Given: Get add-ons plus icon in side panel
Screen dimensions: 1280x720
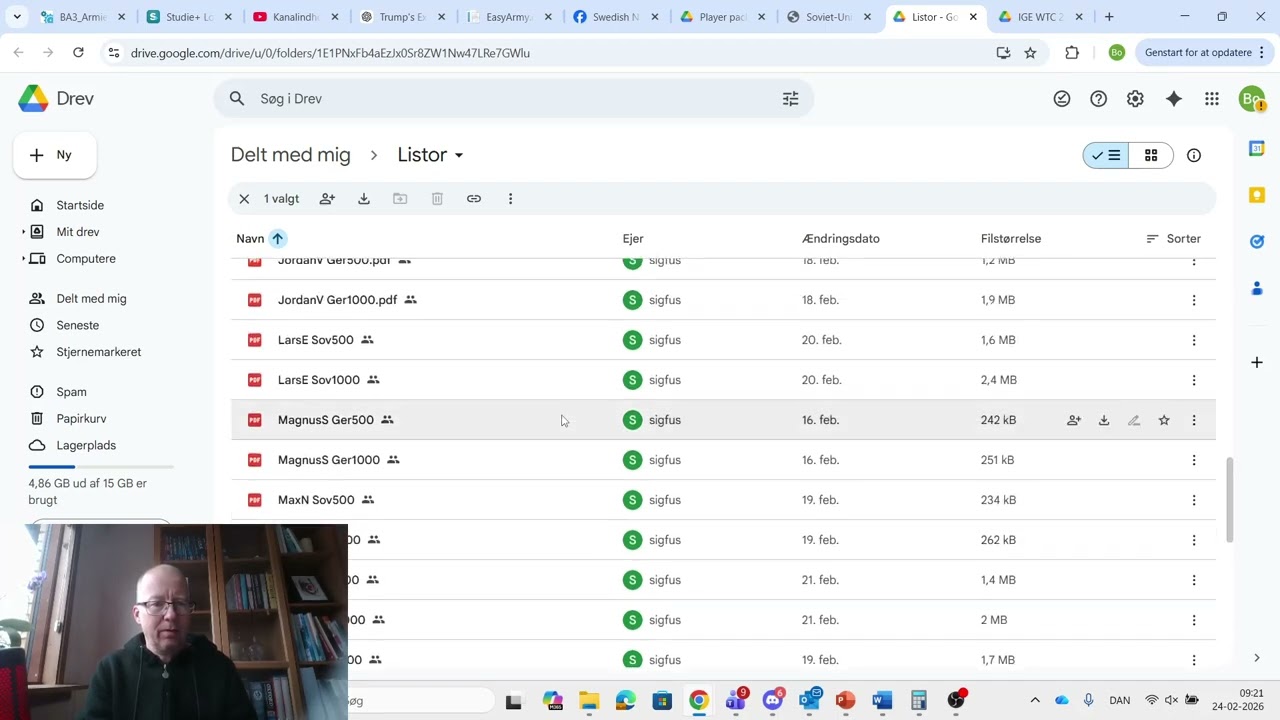Looking at the screenshot, I should 1257,362.
